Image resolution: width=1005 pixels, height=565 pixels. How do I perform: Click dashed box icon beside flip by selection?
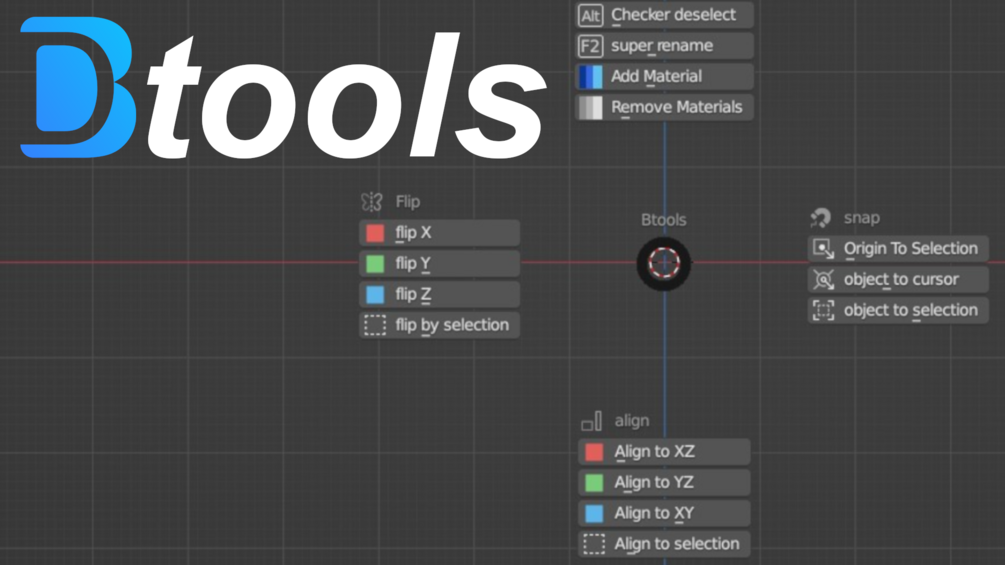(375, 325)
